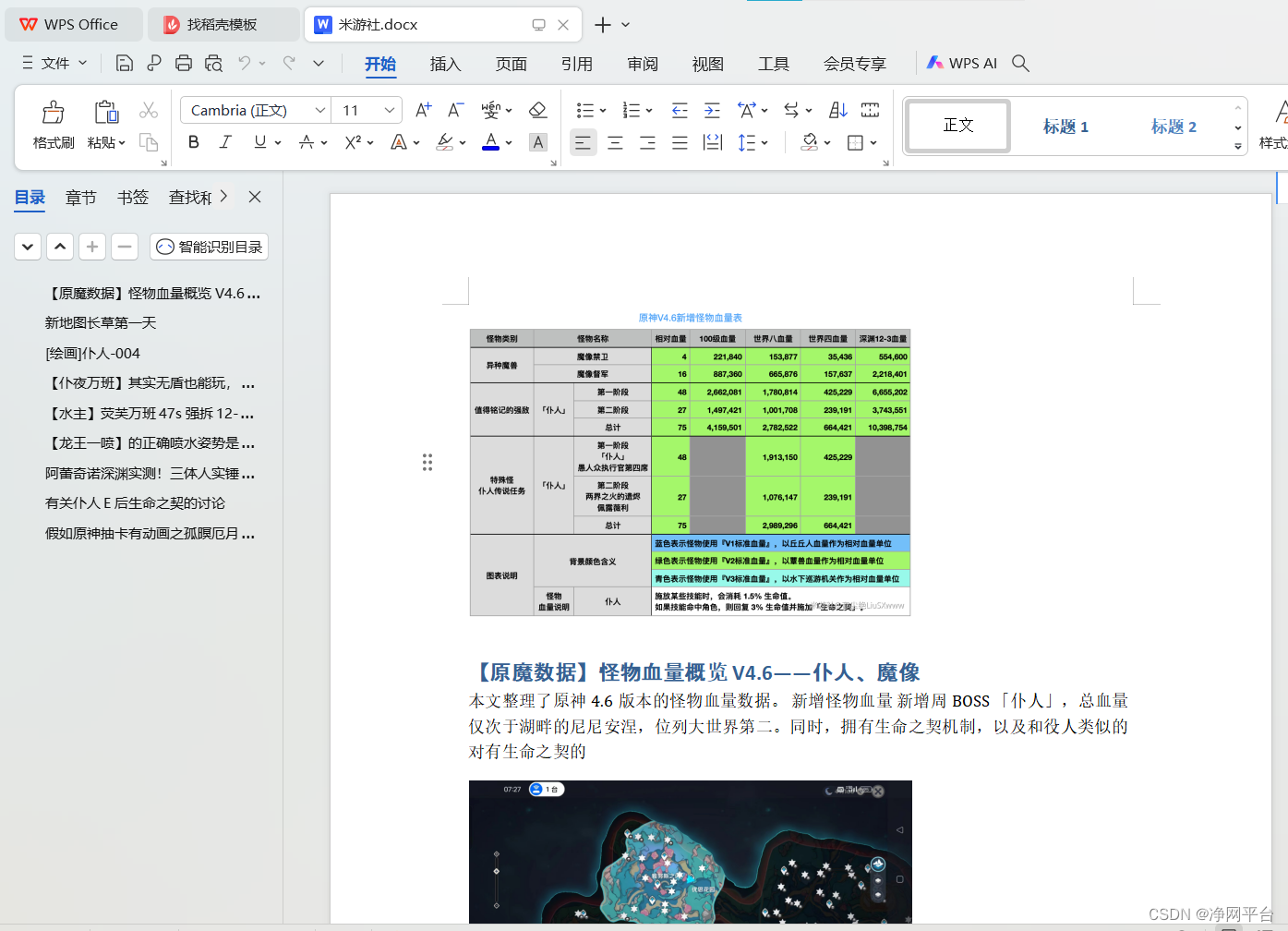Increase font size with A+ icon
The height and width of the screenshot is (931, 1288).
coord(423,111)
